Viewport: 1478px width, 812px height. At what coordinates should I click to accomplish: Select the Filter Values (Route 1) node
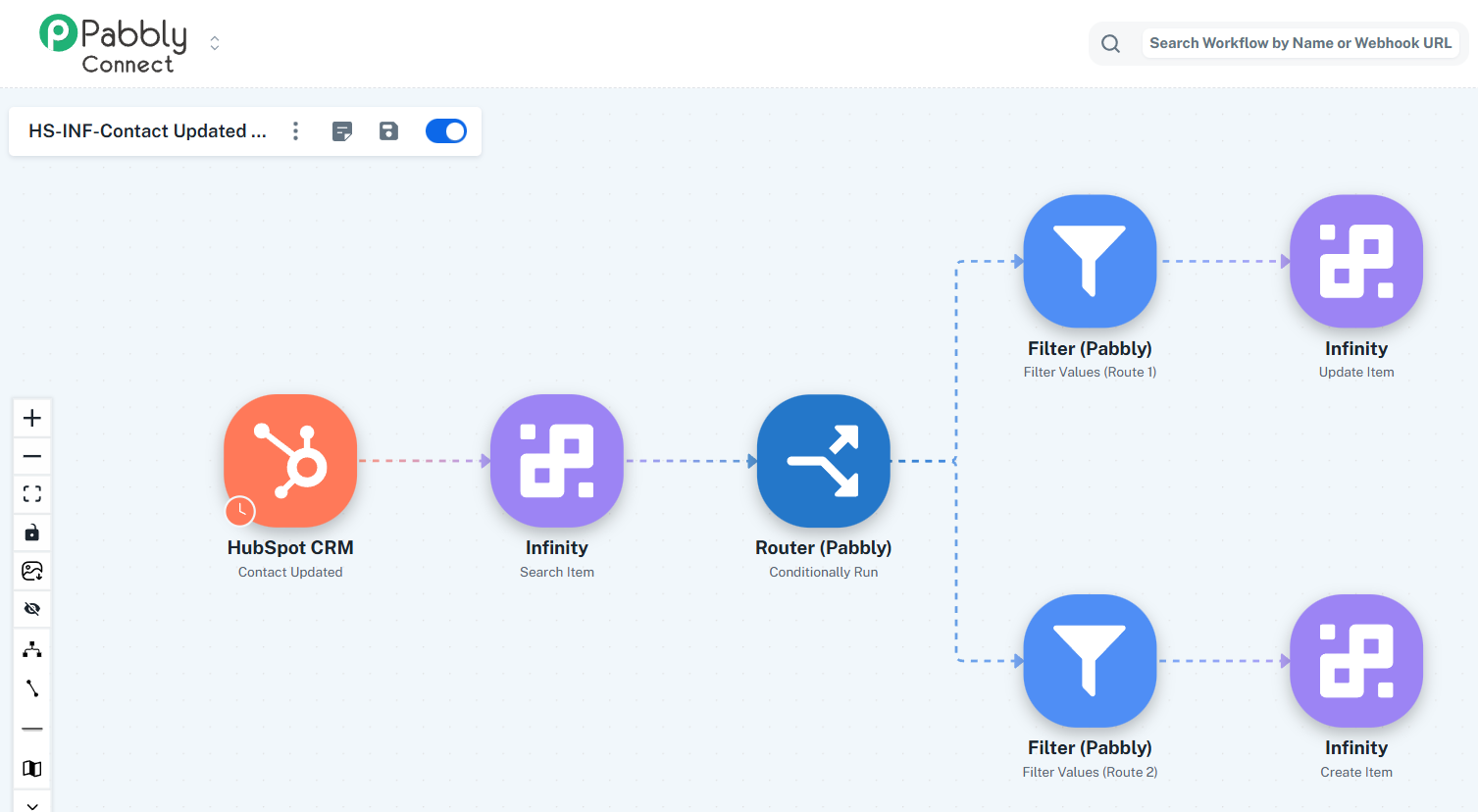pyautogui.click(x=1090, y=261)
